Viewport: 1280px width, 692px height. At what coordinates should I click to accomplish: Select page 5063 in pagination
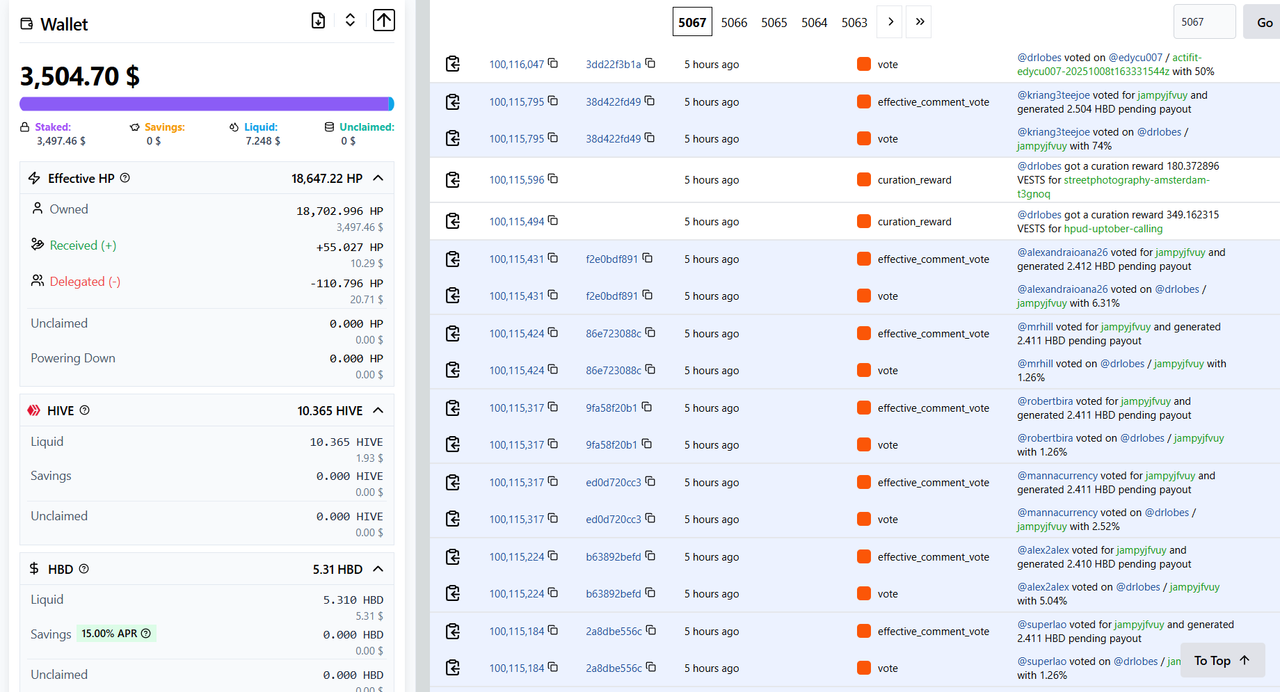(854, 22)
